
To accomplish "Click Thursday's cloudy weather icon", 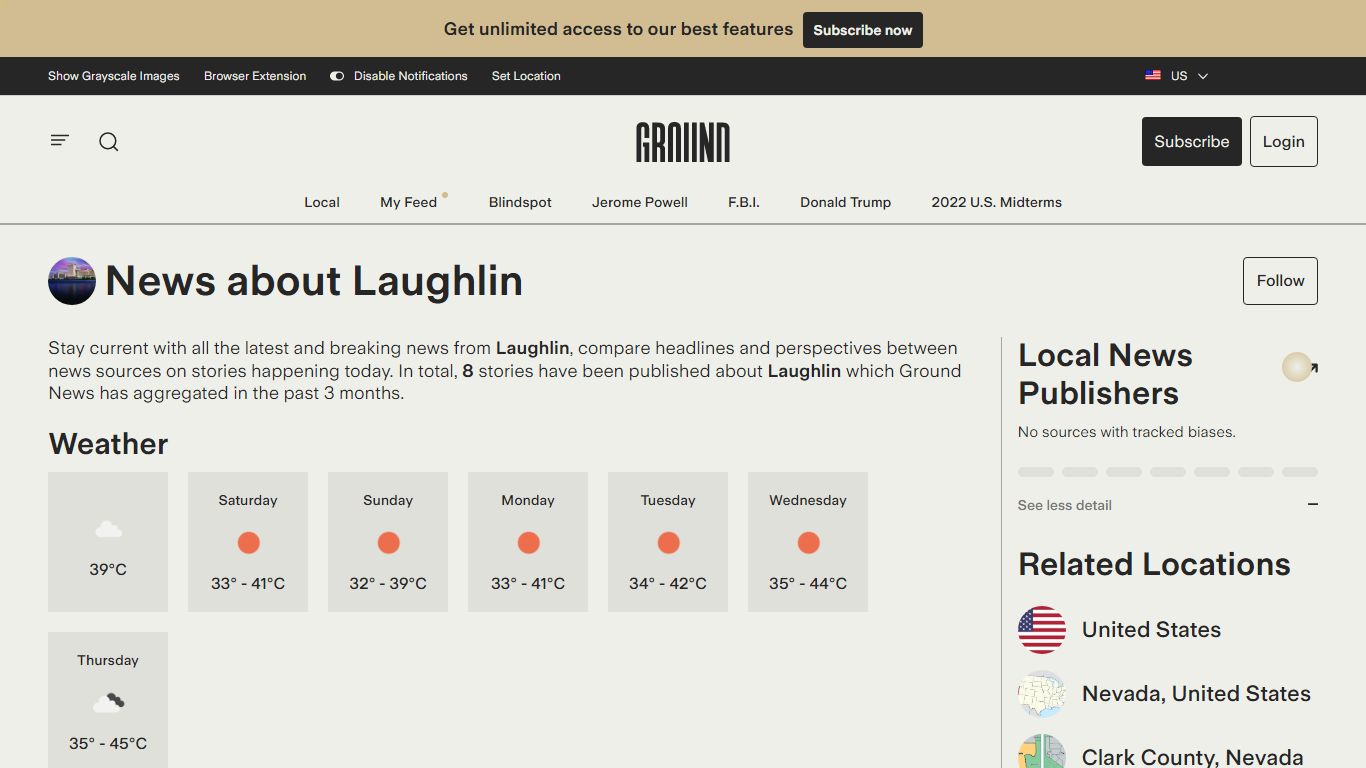I will (x=108, y=702).
